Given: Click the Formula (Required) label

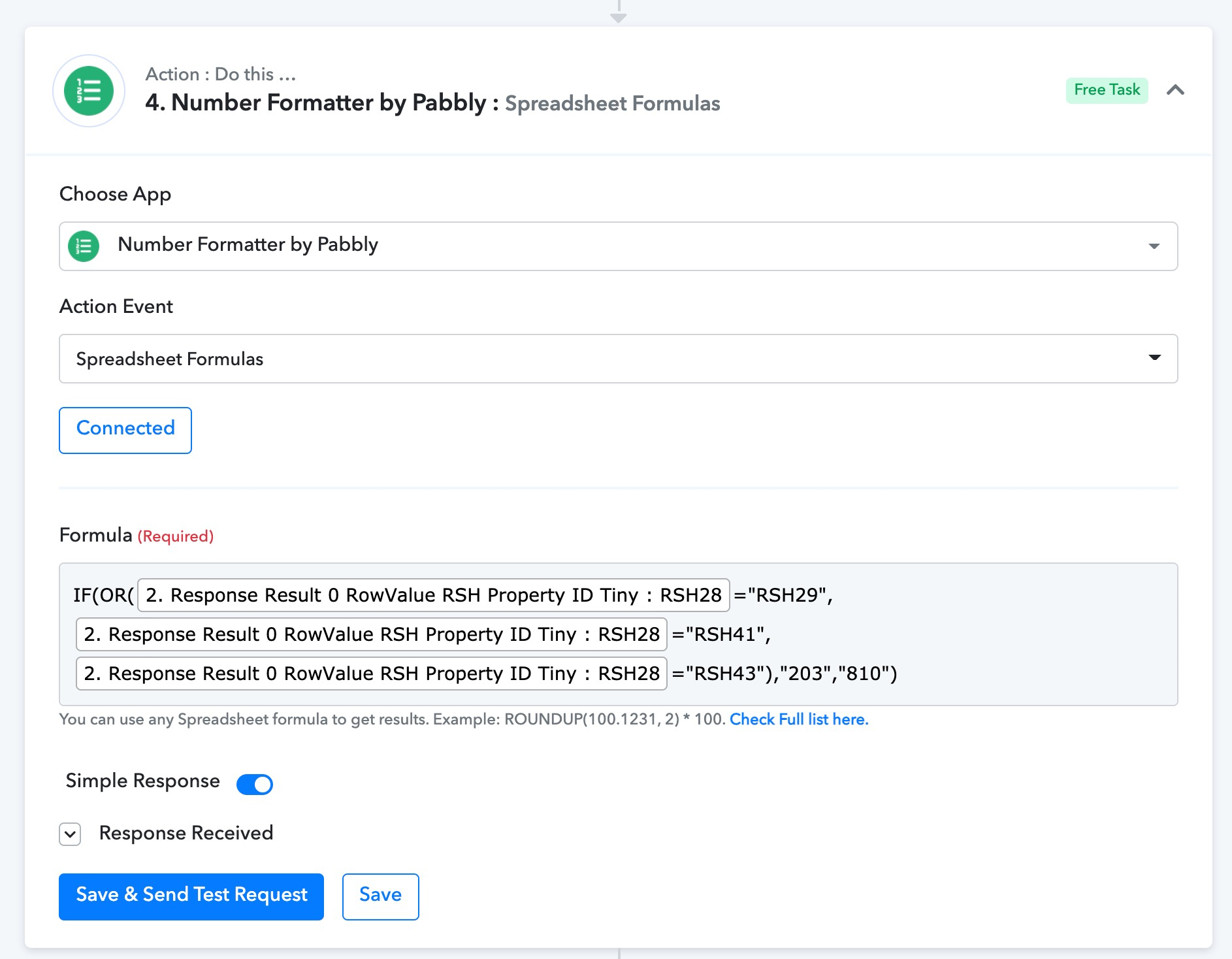Looking at the screenshot, I should click(x=137, y=536).
